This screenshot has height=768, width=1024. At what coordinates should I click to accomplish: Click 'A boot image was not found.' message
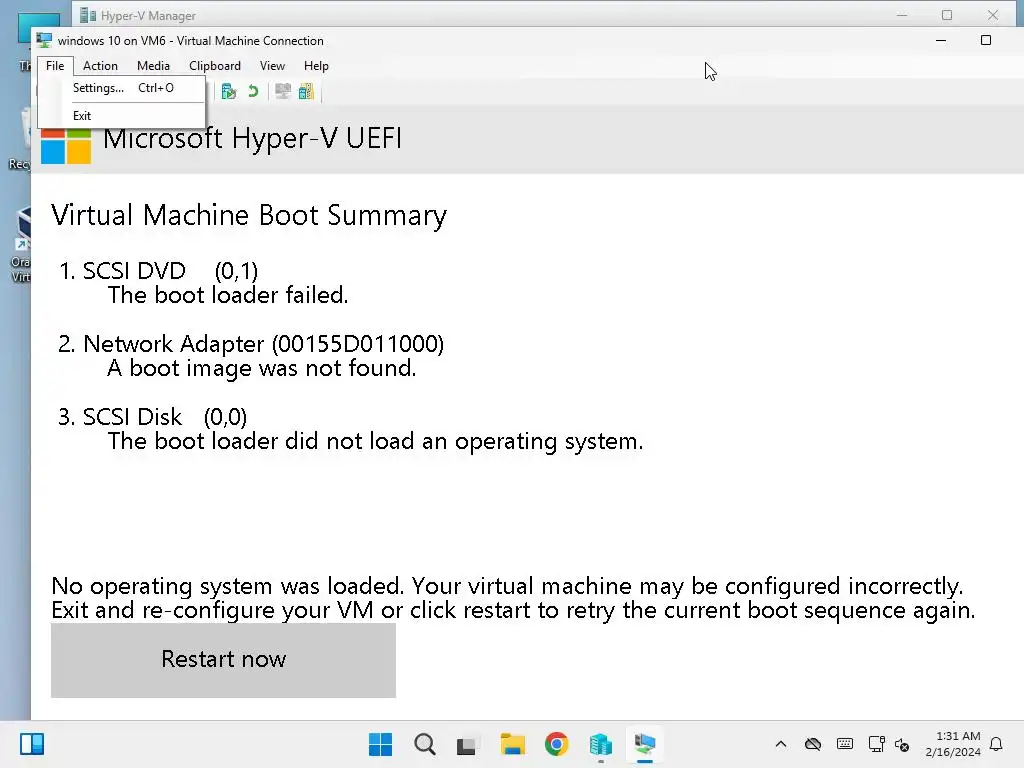(x=261, y=368)
